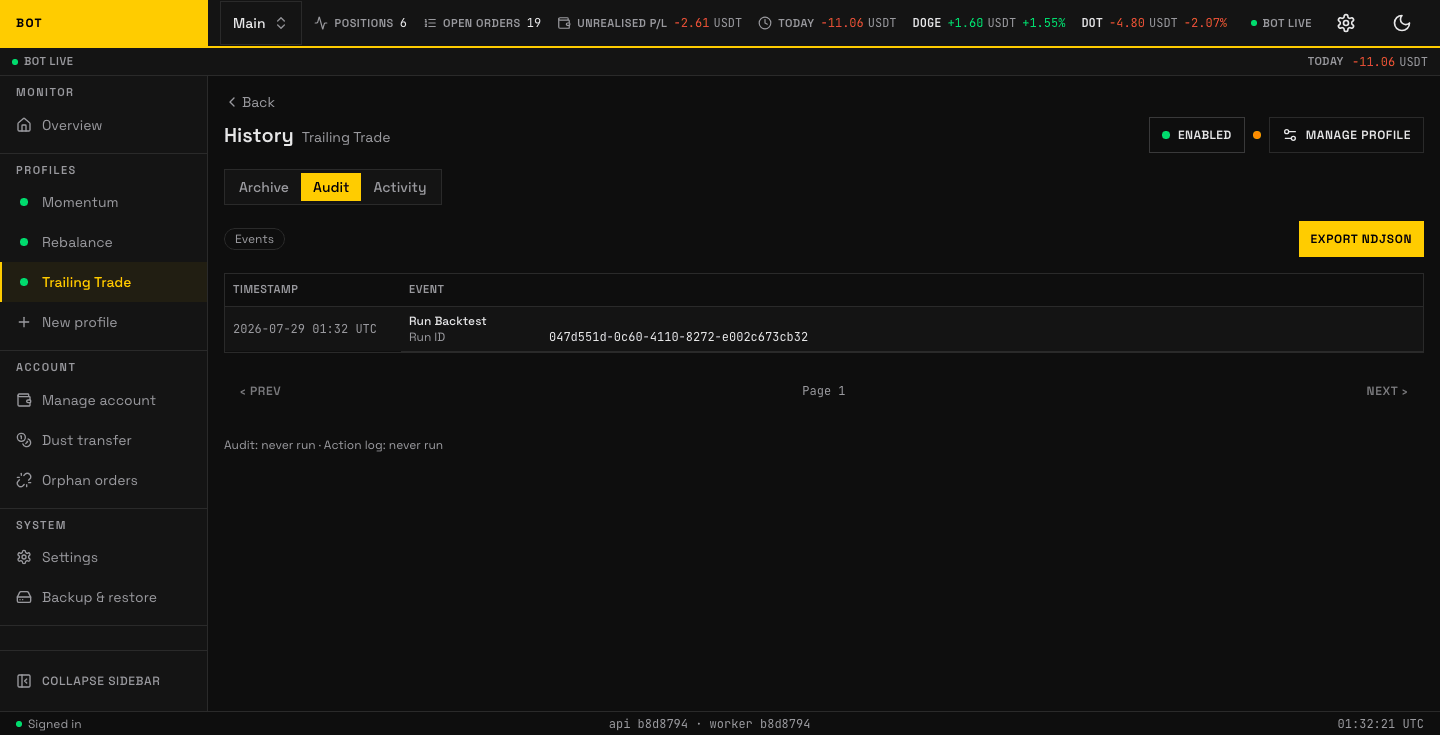Click the Run ID value 047d551d

(678, 337)
